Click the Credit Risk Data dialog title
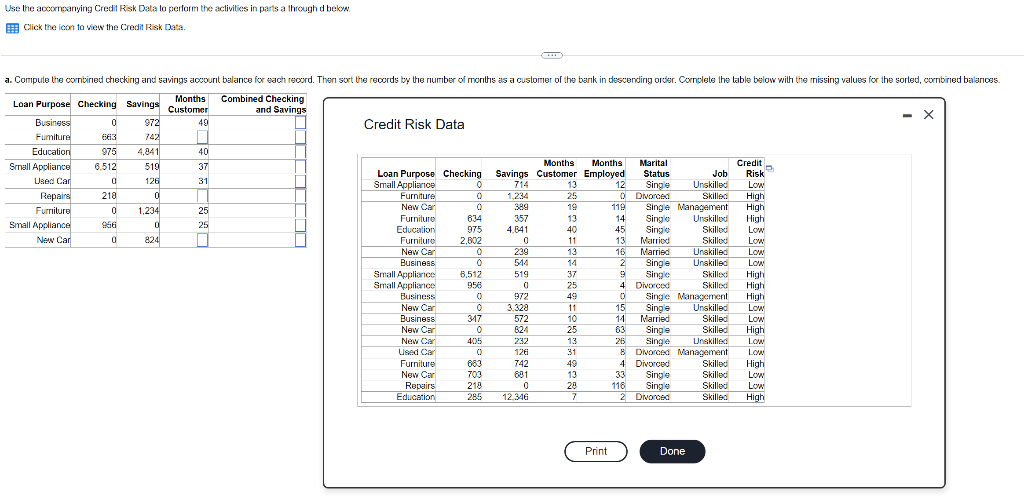 (x=413, y=125)
